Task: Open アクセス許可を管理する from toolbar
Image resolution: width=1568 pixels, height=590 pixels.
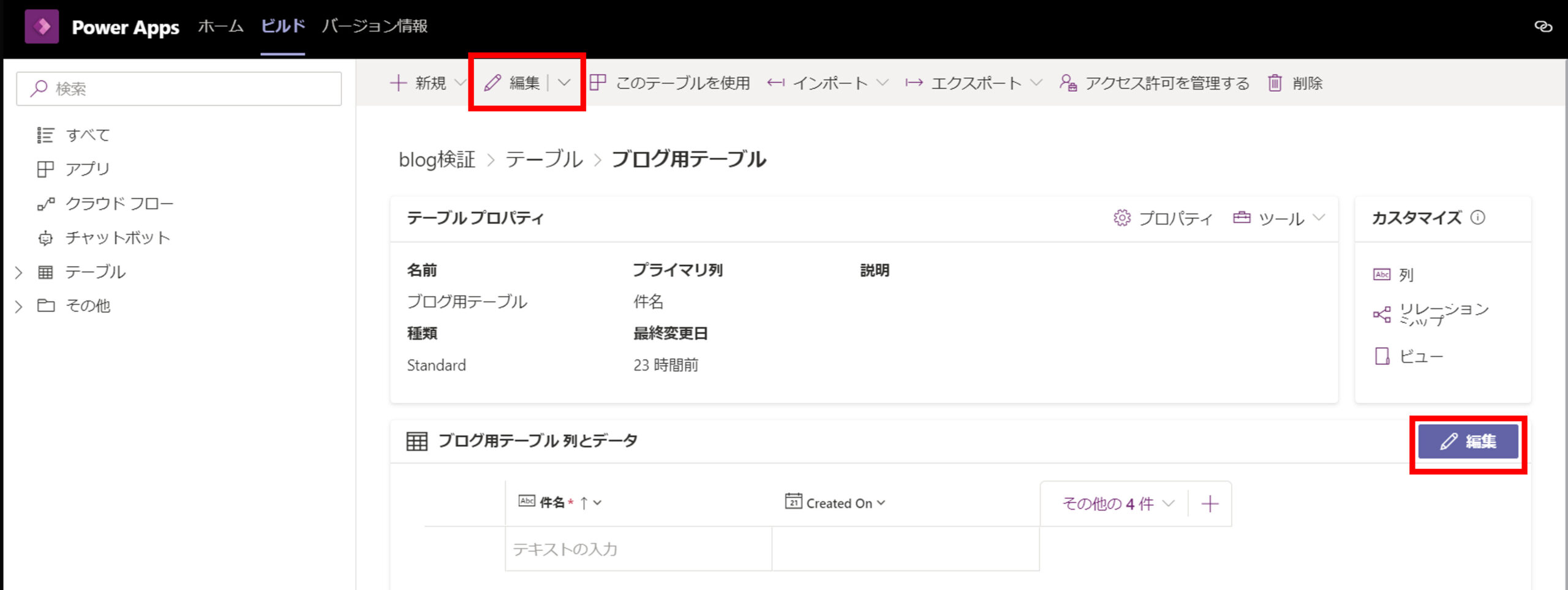Action: click(1155, 83)
